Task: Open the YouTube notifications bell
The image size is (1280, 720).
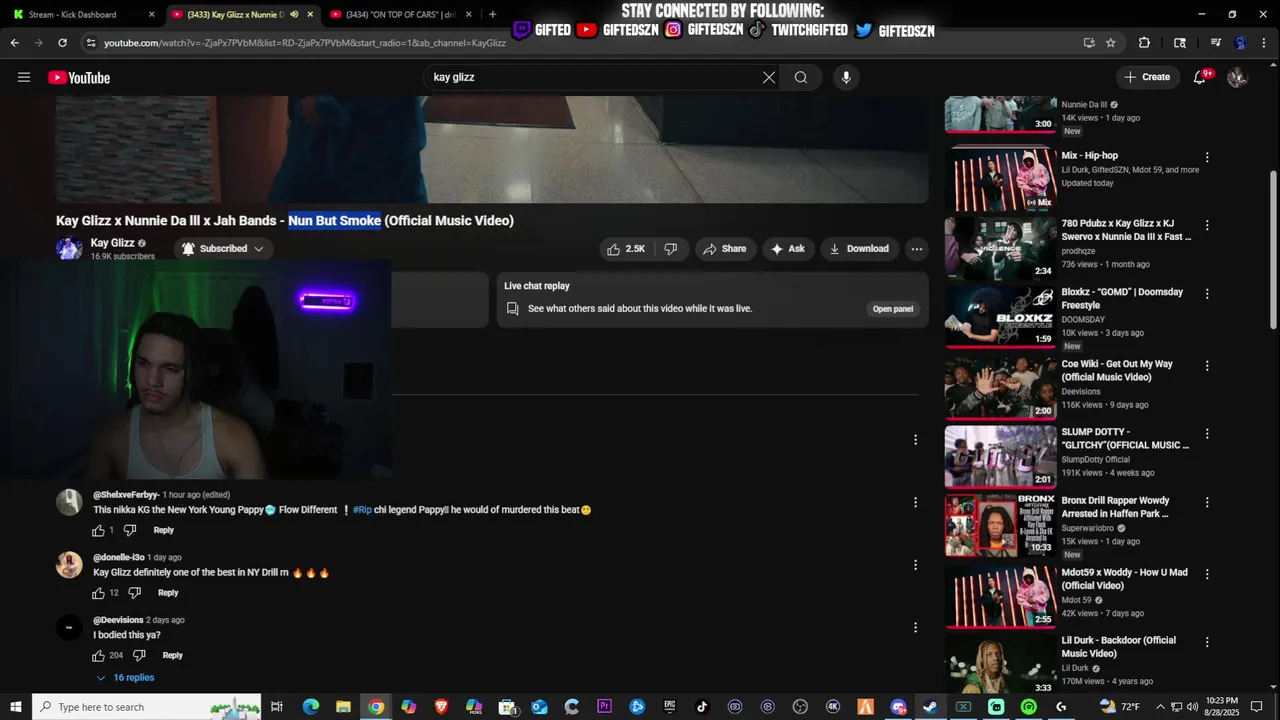Action: 1200,77
